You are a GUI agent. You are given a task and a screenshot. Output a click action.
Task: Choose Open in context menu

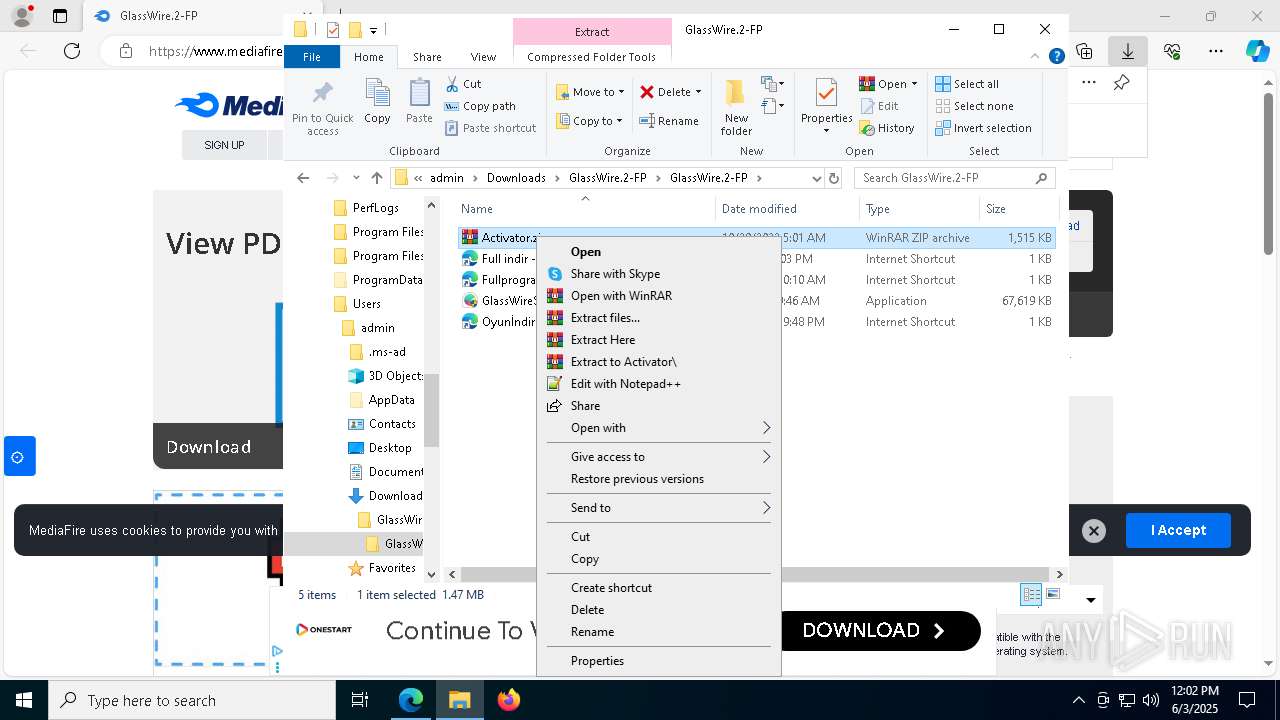[x=659, y=252]
